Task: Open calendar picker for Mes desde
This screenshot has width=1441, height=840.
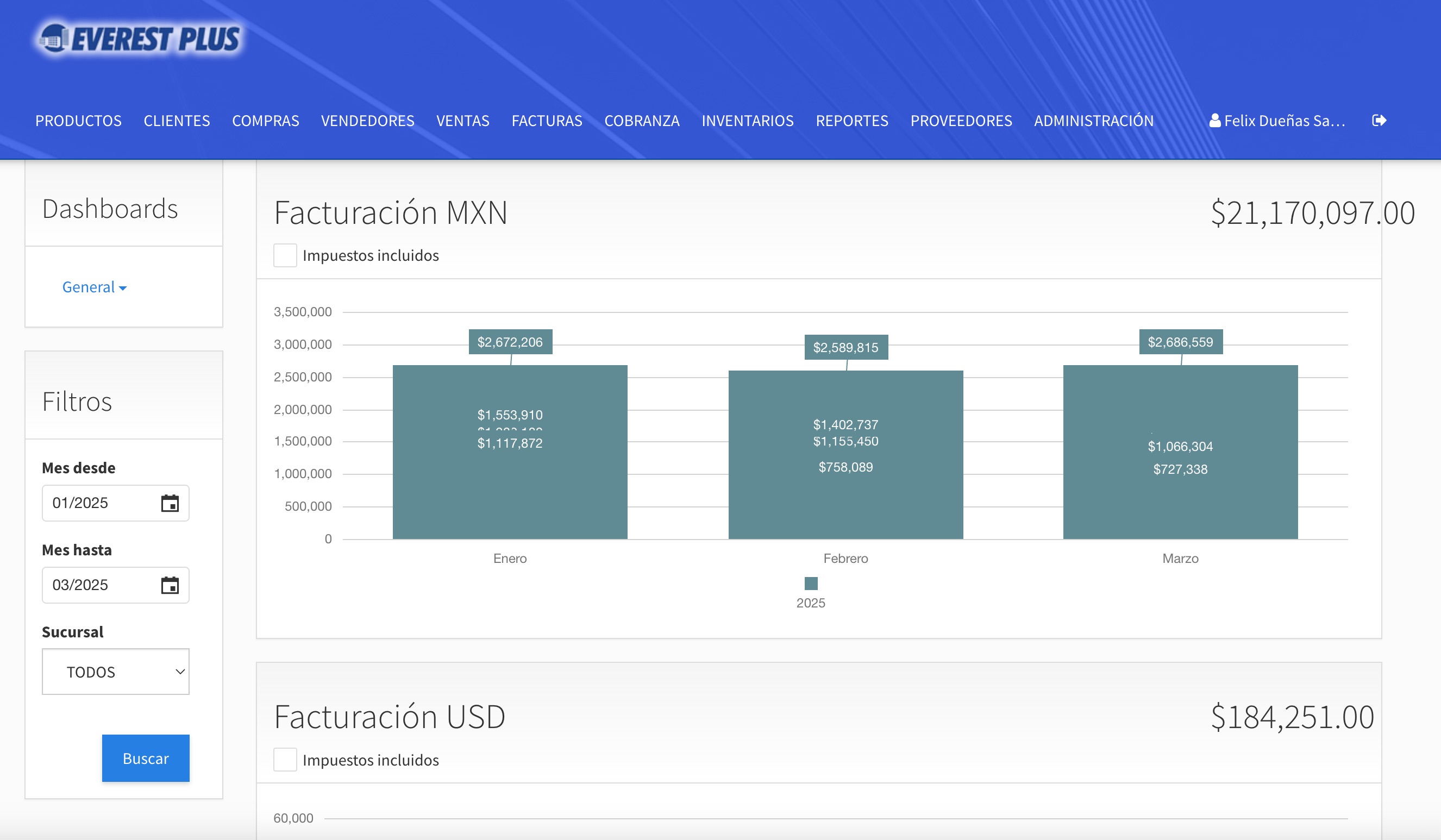Action: 170,503
